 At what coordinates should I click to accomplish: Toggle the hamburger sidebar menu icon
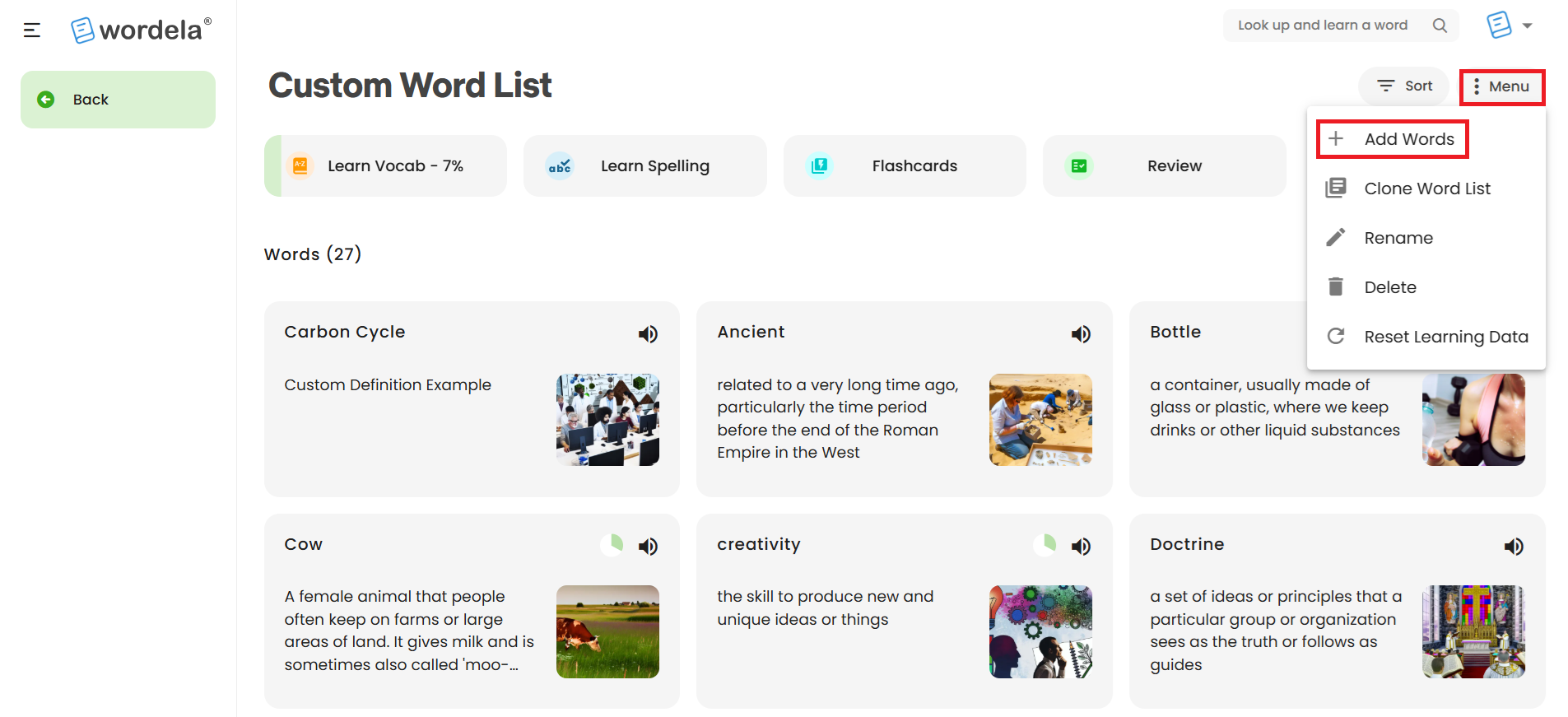32,30
